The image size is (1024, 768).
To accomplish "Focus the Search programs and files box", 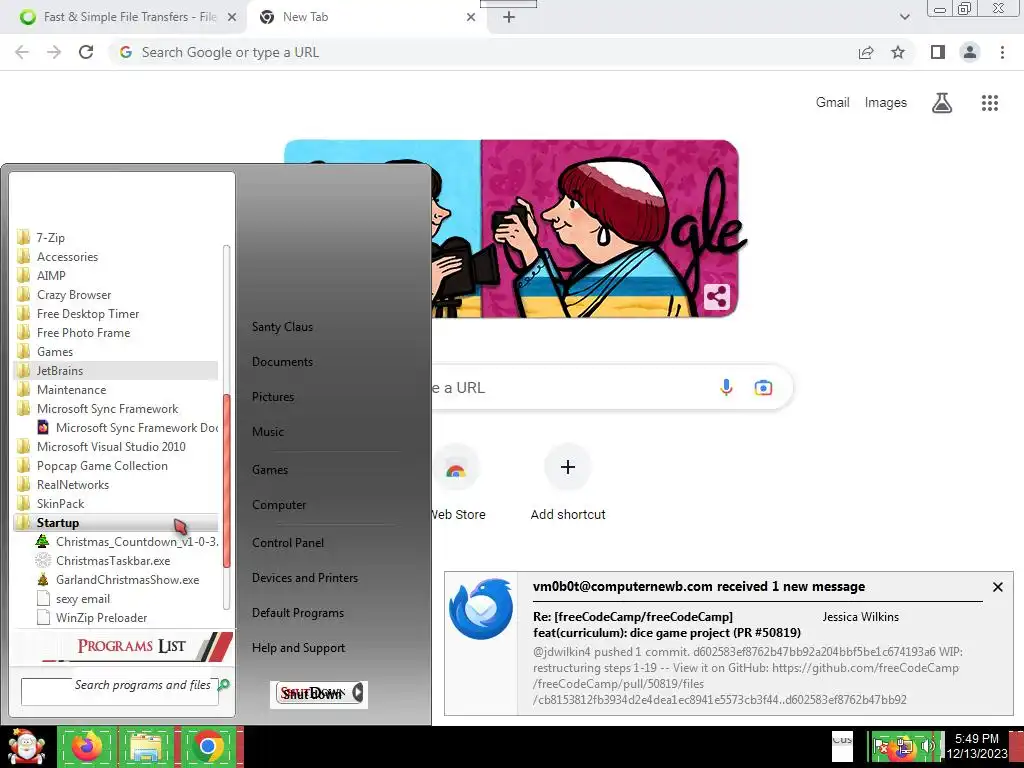I will click(120, 691).
